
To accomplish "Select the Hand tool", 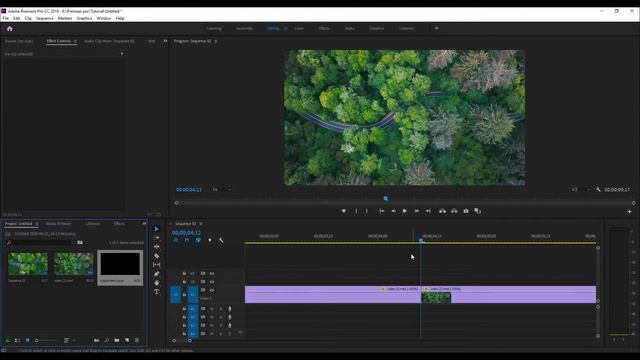I will (x=157, y=283).
